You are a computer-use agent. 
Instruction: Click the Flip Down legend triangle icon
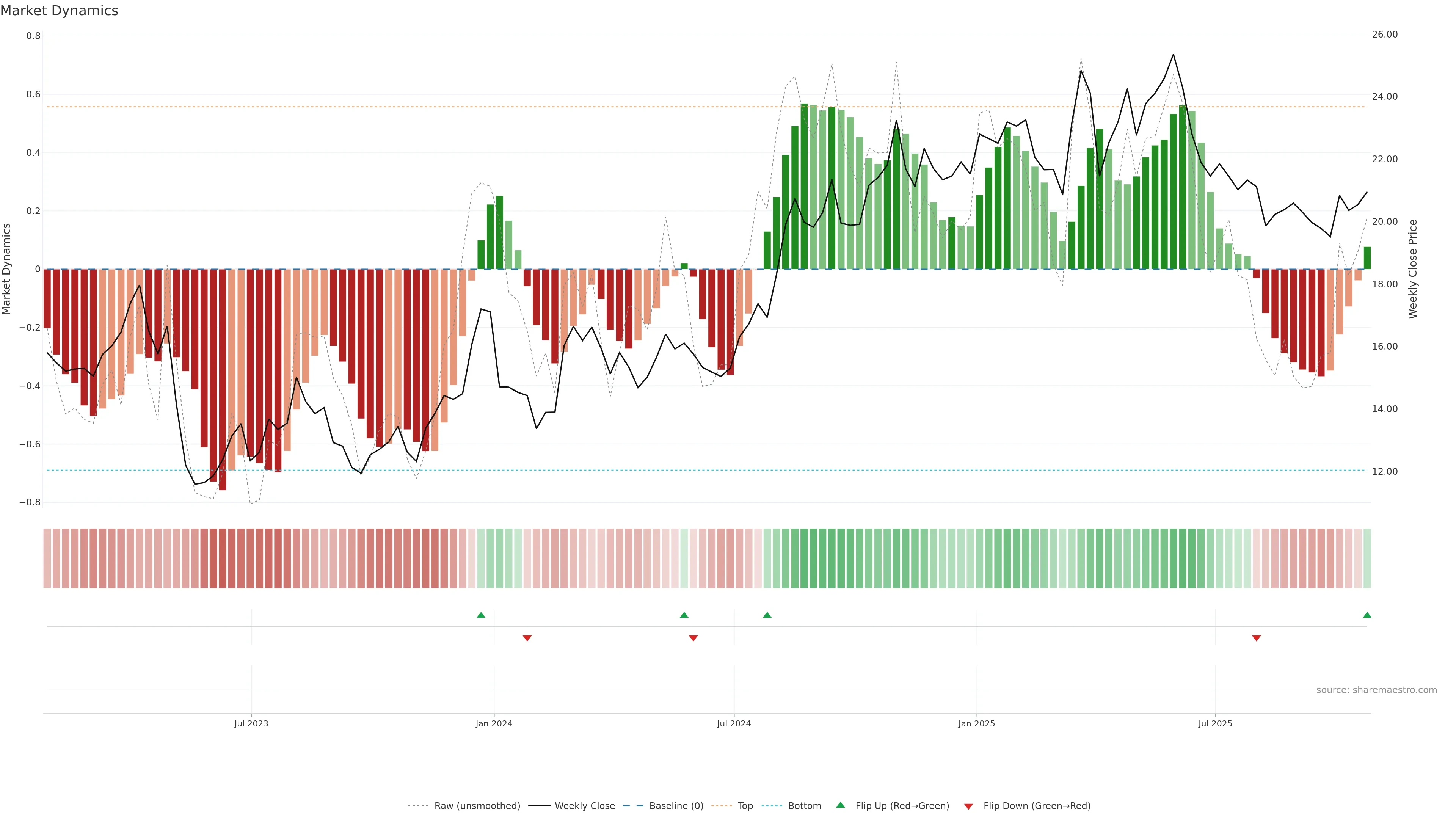[968, 806]
